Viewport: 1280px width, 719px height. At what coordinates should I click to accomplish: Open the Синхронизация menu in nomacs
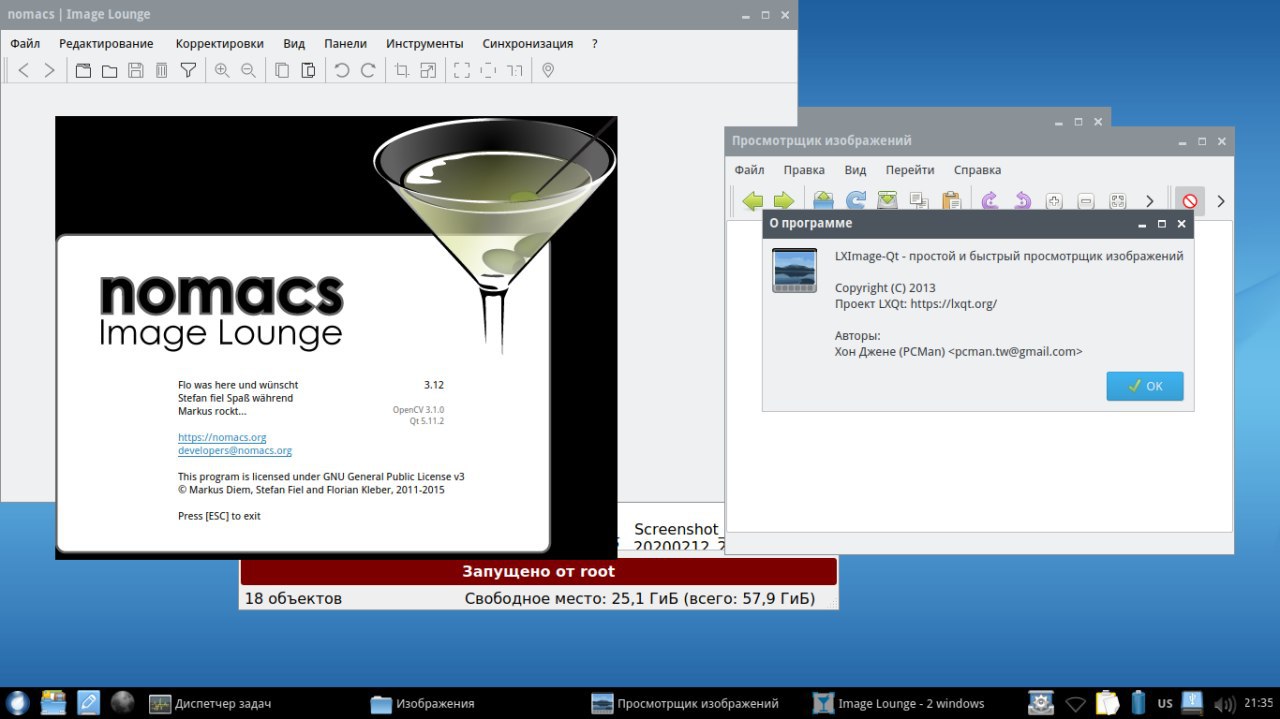(x=528, y=43)
